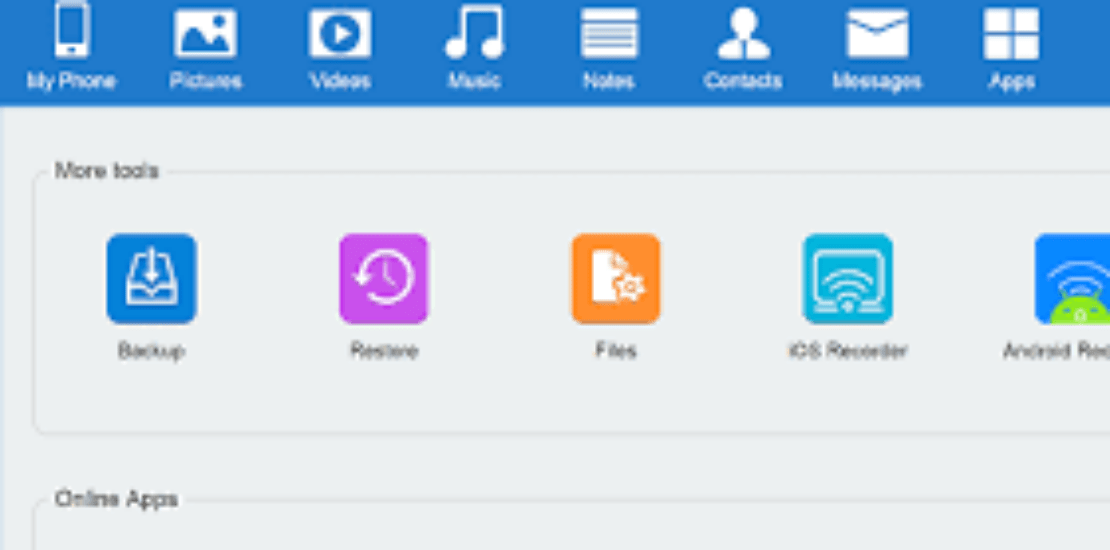
Task: Launch the orange Files tool icon
Action: point(616,279)
